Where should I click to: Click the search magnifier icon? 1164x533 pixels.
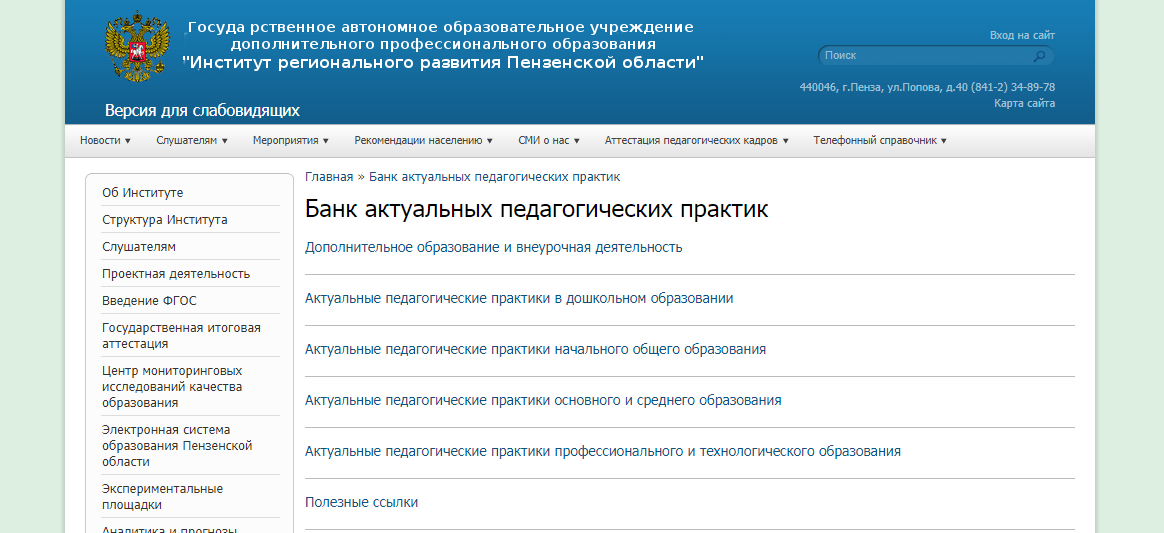[1039, 56]
